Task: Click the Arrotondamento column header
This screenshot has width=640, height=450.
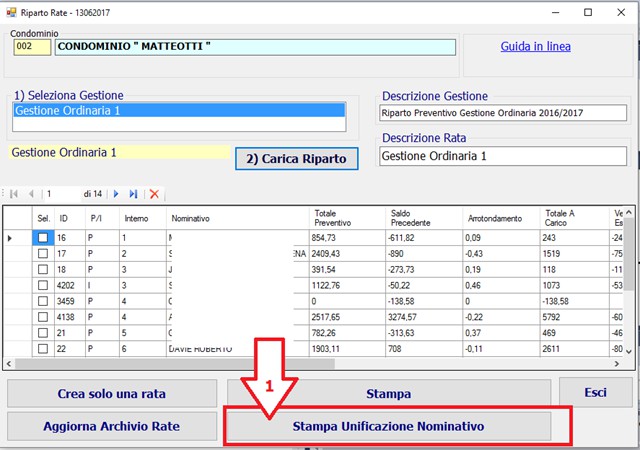Action: pyautogui.click(x=501, y=218)
